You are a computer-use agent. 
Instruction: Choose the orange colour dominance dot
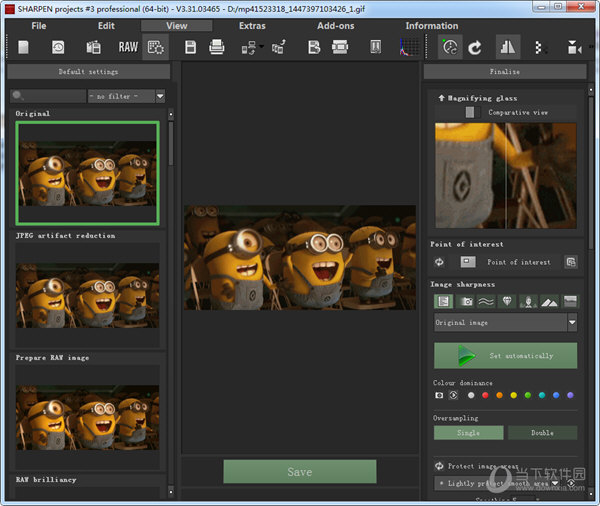499,395
